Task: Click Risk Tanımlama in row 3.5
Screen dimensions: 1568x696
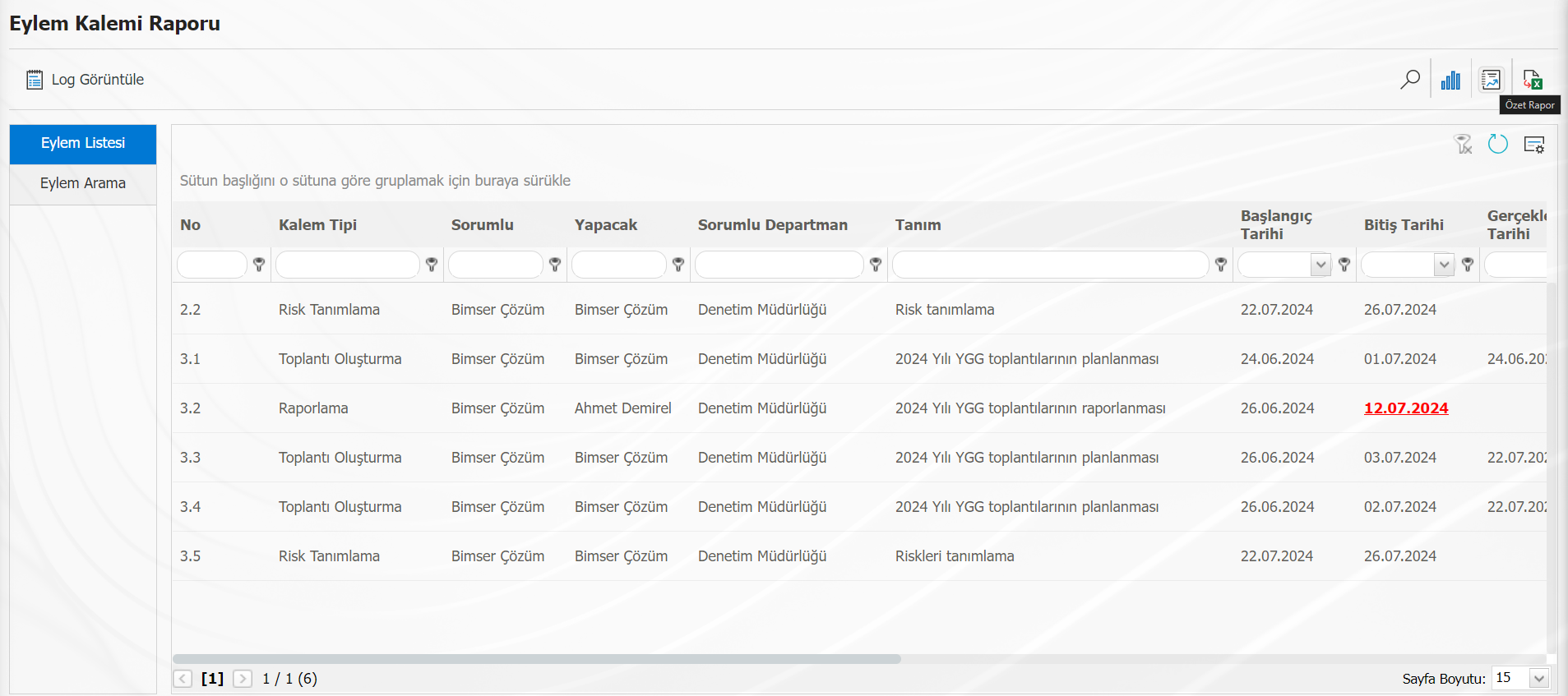Action: tap(329, 556)
